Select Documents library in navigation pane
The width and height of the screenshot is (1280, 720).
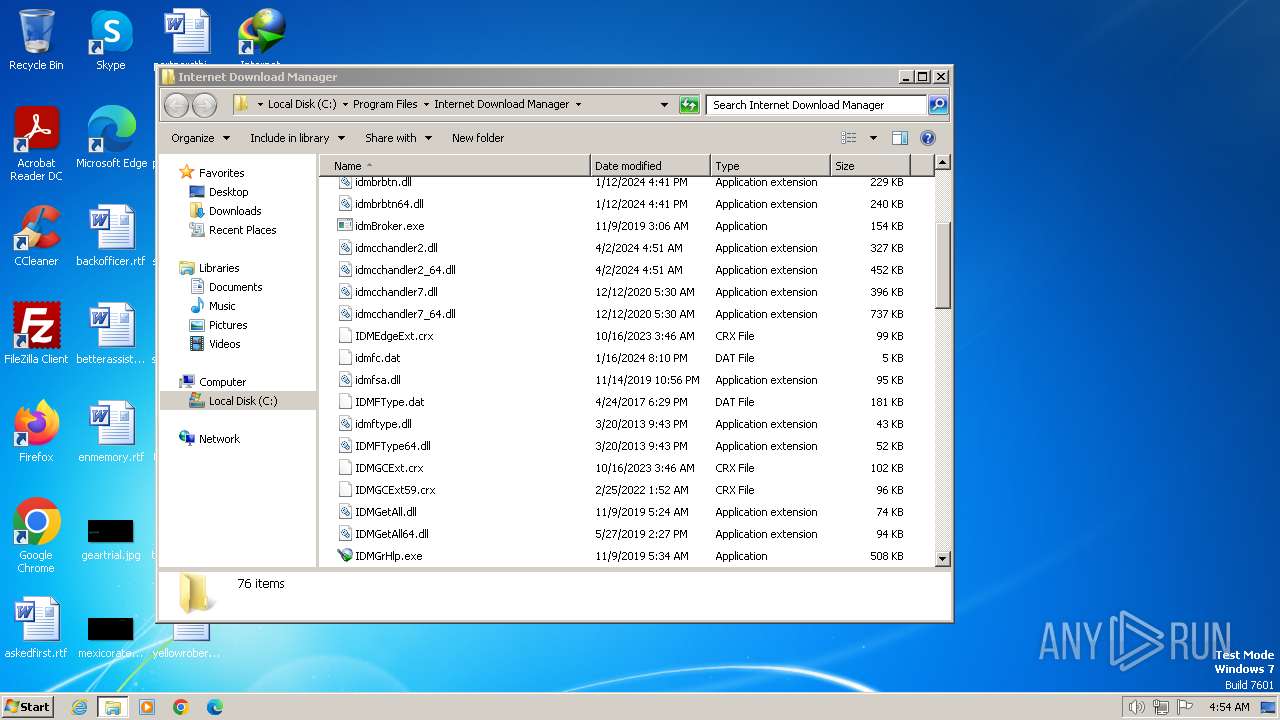point(235,287)
